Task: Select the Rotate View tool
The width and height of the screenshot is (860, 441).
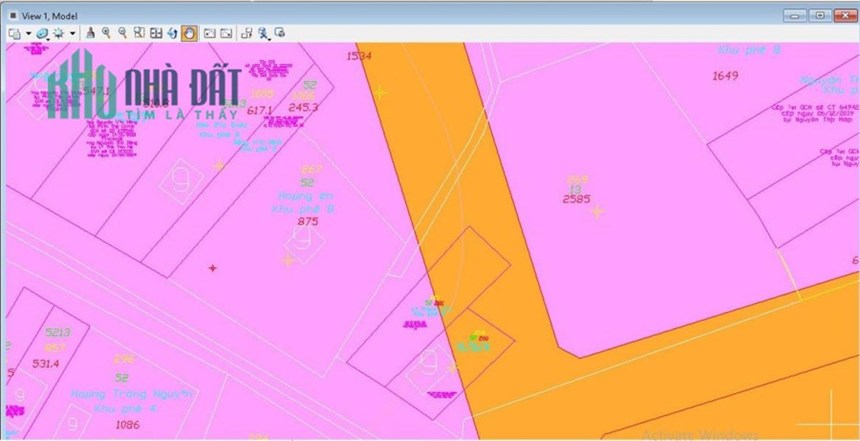Action: click(172, 33)
